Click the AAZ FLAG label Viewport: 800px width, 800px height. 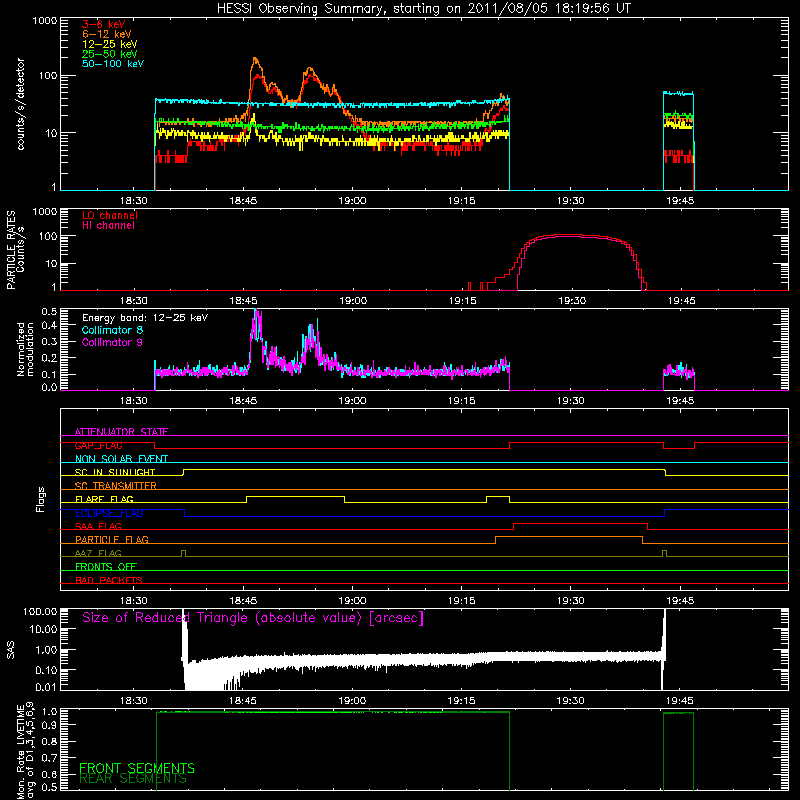pos(98,553)
